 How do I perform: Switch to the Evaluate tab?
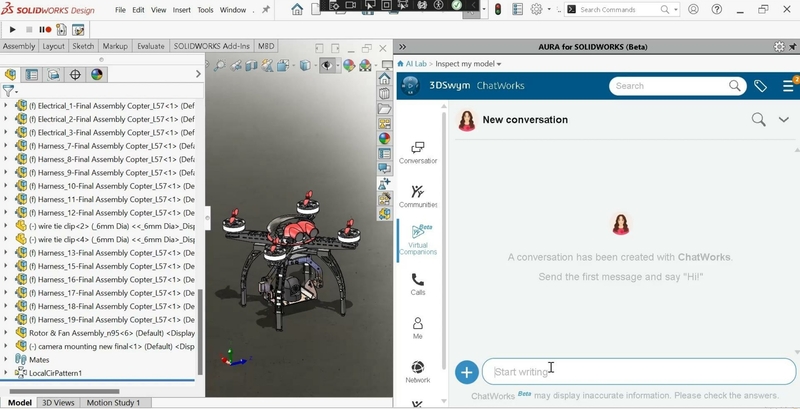(151, 46)
